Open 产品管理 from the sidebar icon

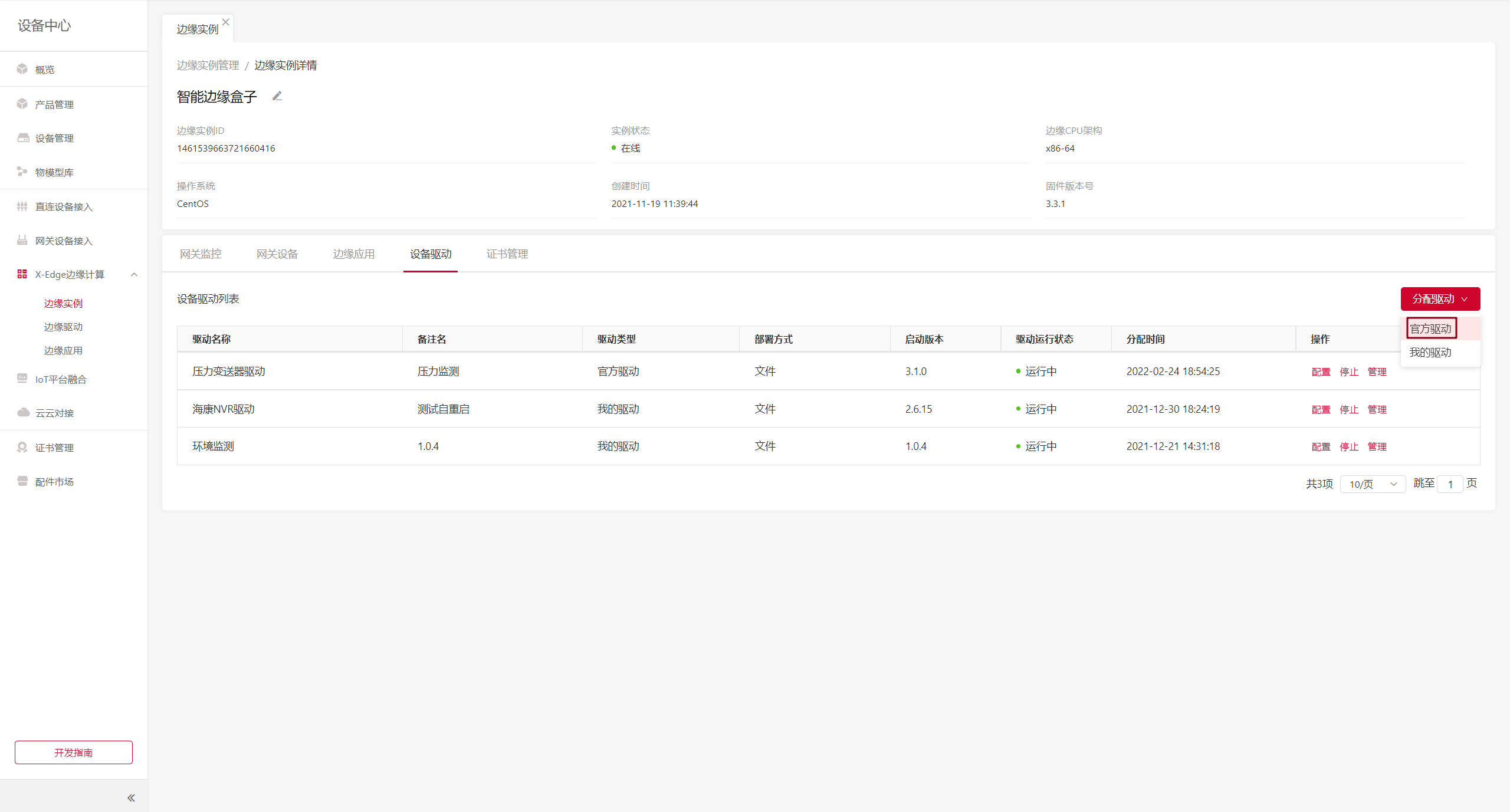(x=22, y=104)
